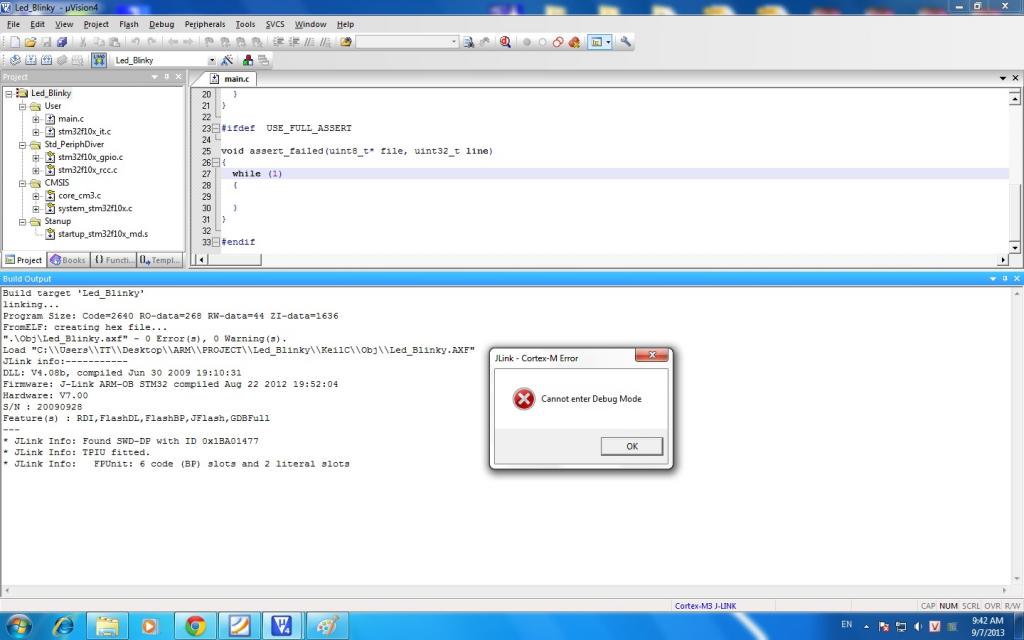Expand the stm32f10x_gpio.c node
The height and width of the screenshot is (640, 1024).
coord(36,157)
